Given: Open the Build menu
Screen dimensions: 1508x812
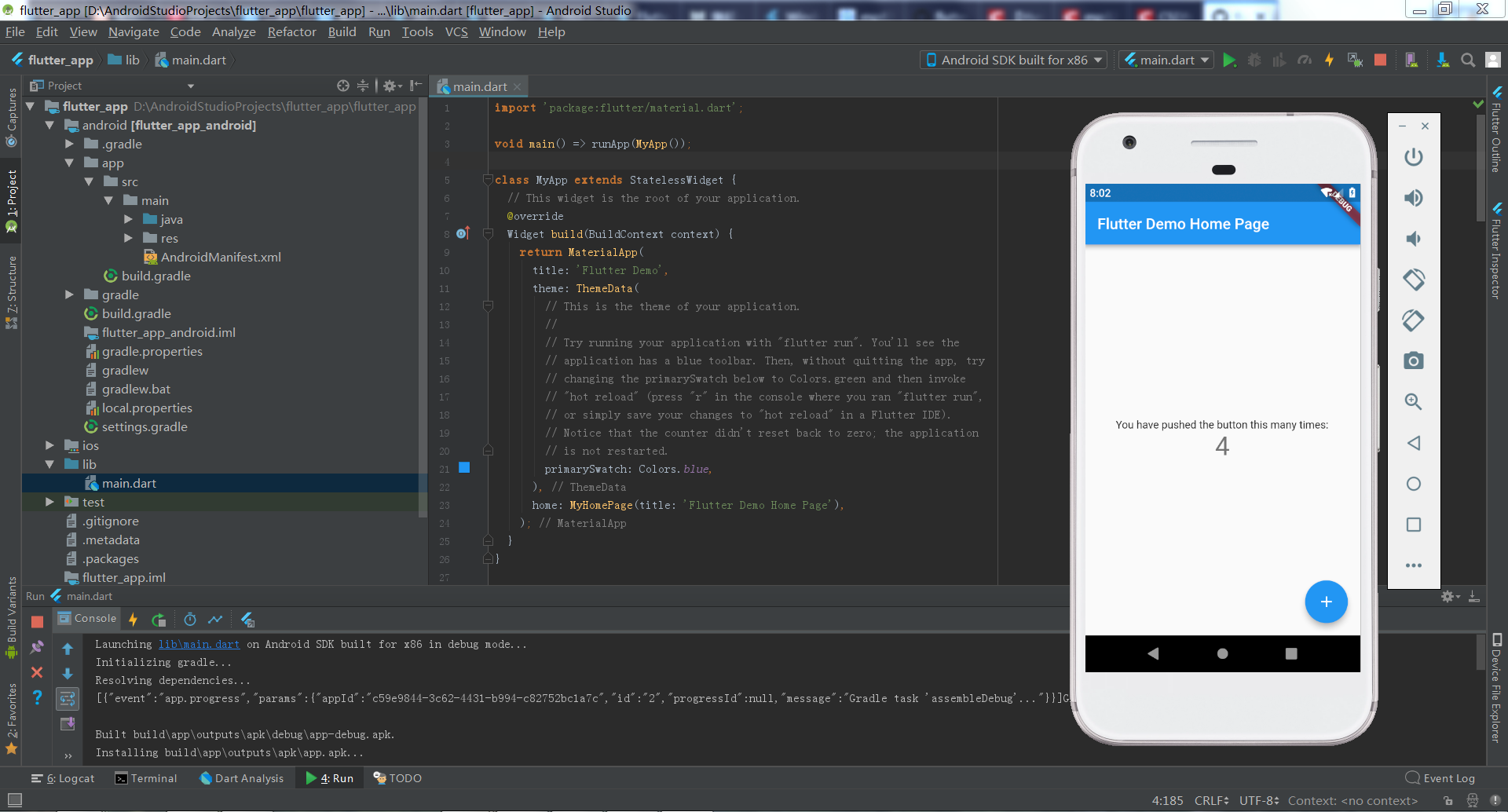Looking at the screenshot, I should pos(342,32).
